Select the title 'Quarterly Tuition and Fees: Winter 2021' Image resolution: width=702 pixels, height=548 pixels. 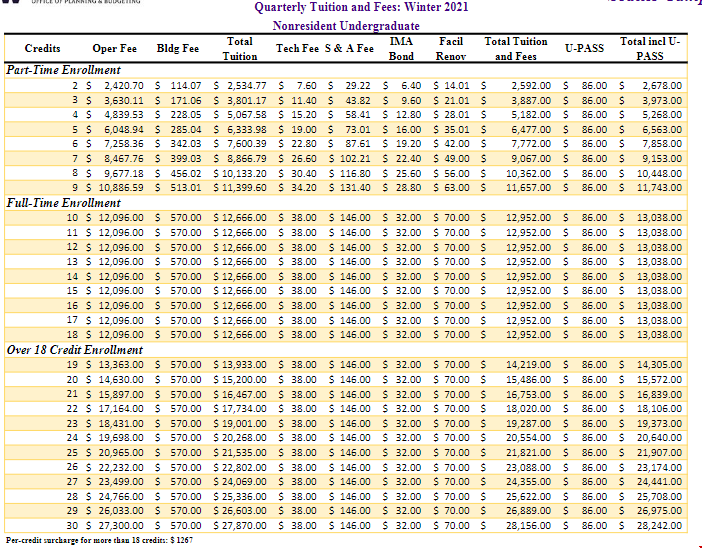[361, 7]
